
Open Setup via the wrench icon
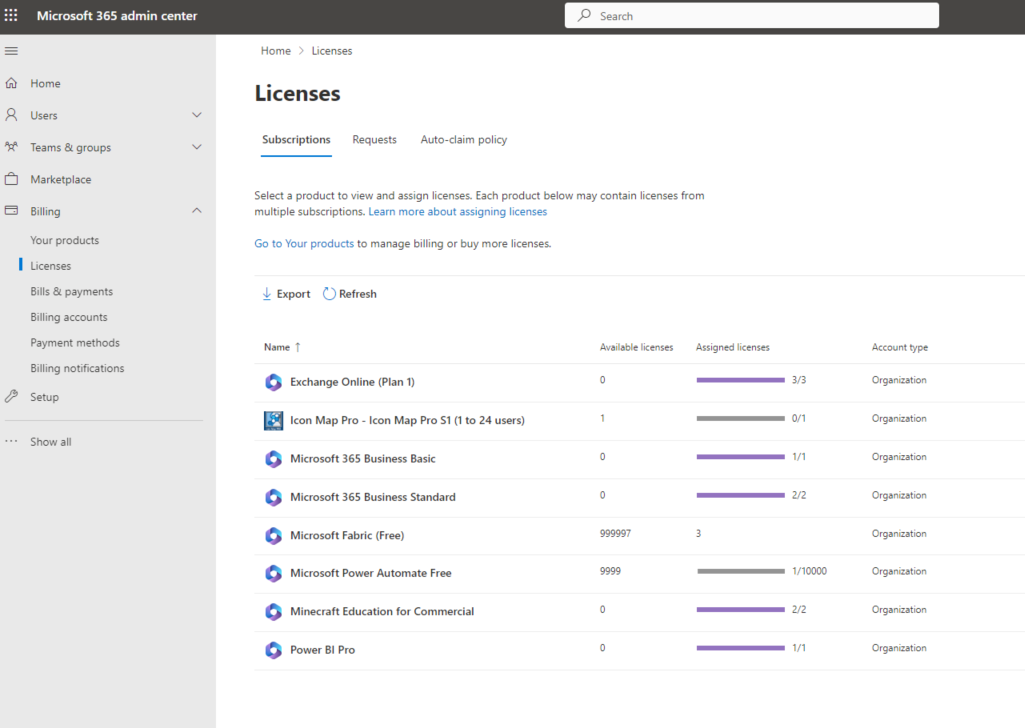[x=12, y=396]
